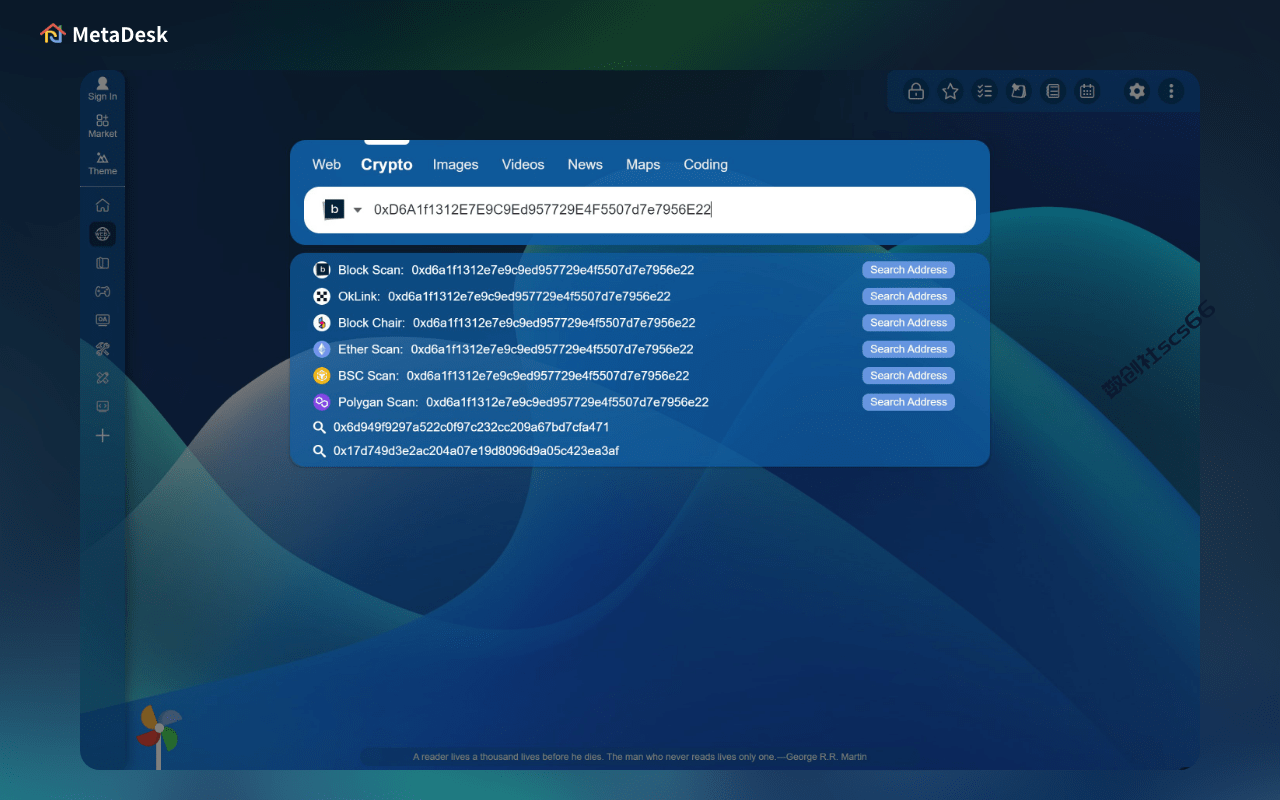Image resolution: width=1280 pixels, height=800 pixels.
Task: Click Search Address for Ether Scan
Action: [909, 349]
